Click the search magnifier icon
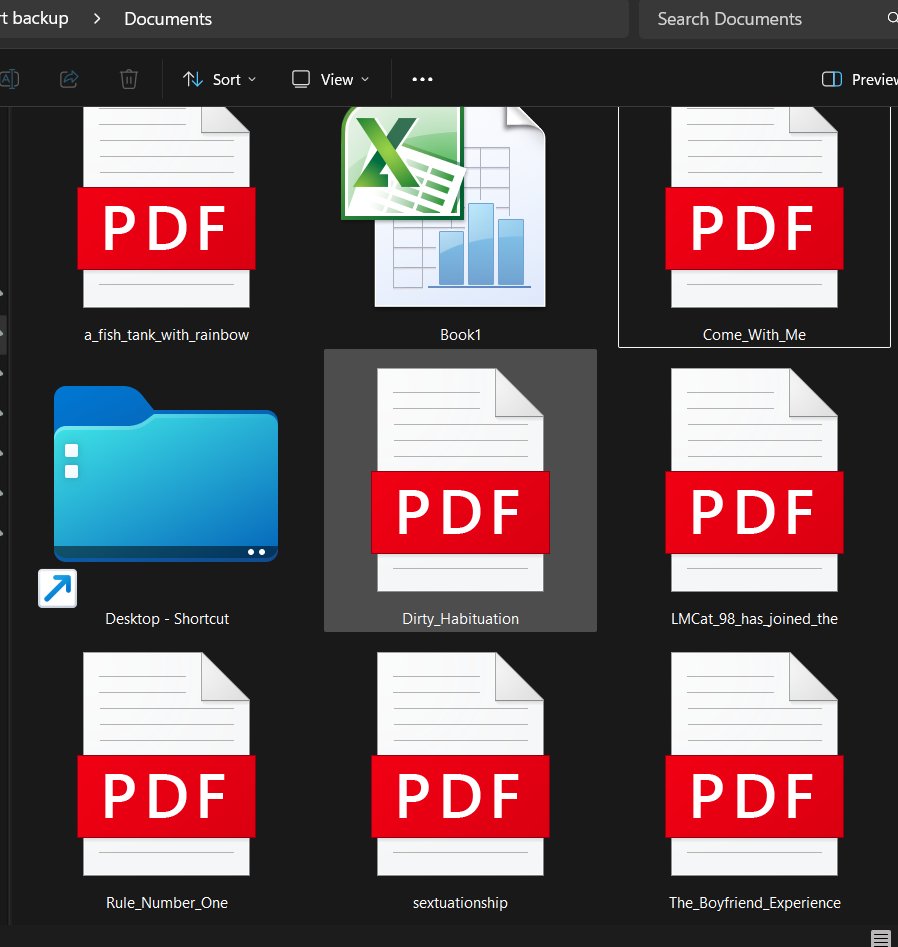This screenshot has width=898, height=947. point(893,18)
